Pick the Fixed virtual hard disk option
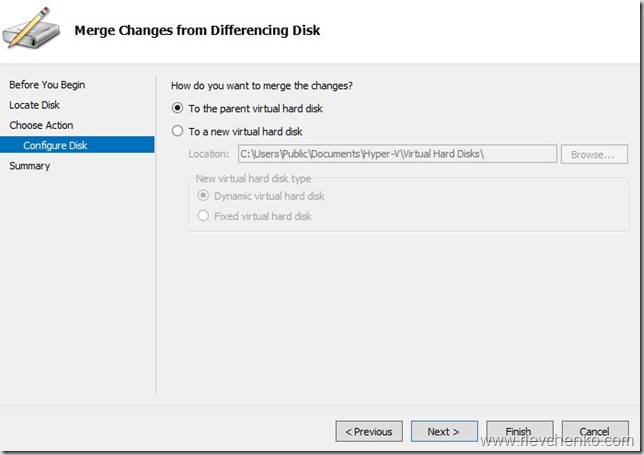This screenshot has width=644, height=455. (204, 216)
